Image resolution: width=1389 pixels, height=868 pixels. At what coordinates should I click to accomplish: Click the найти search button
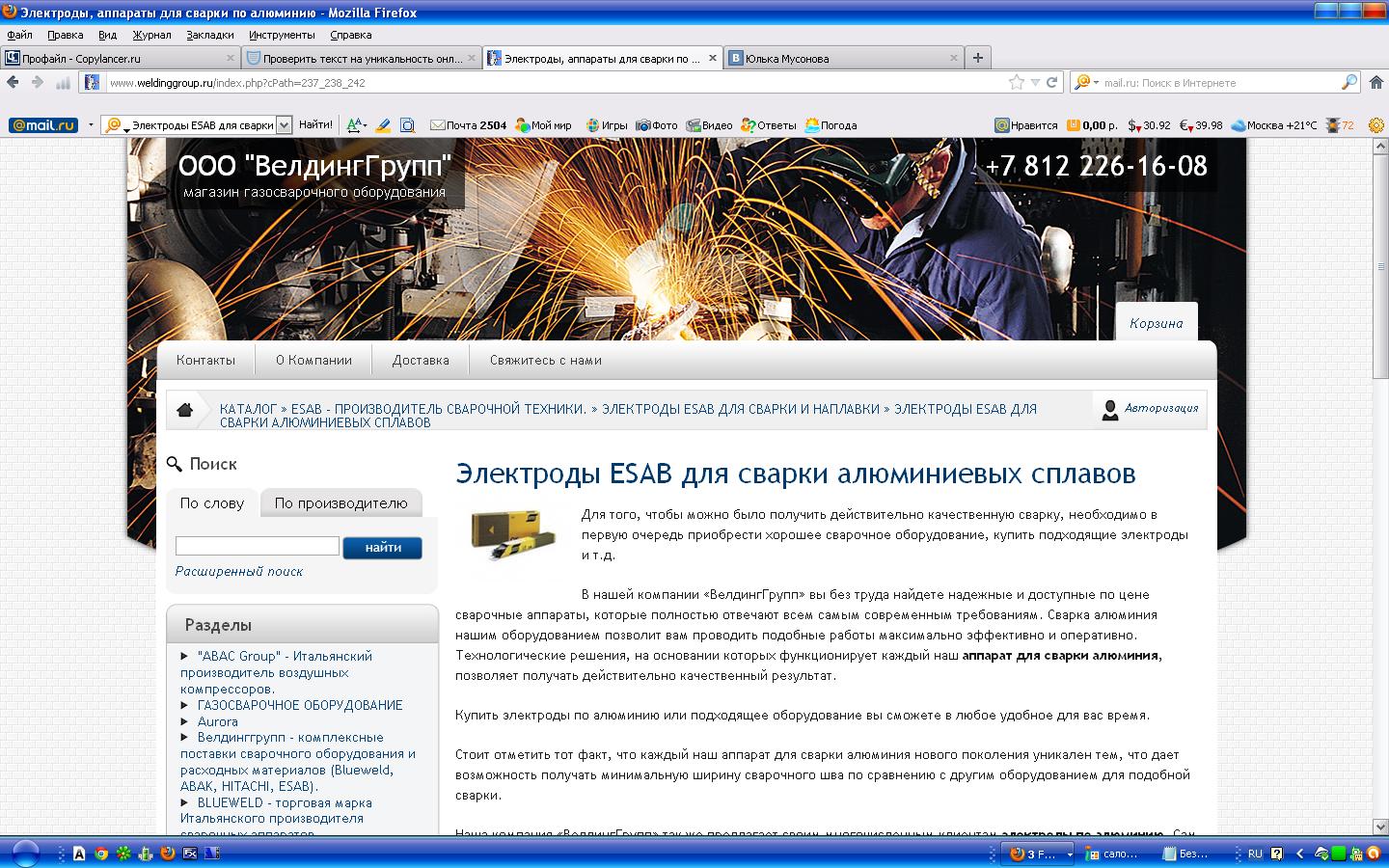coord(383,548)
